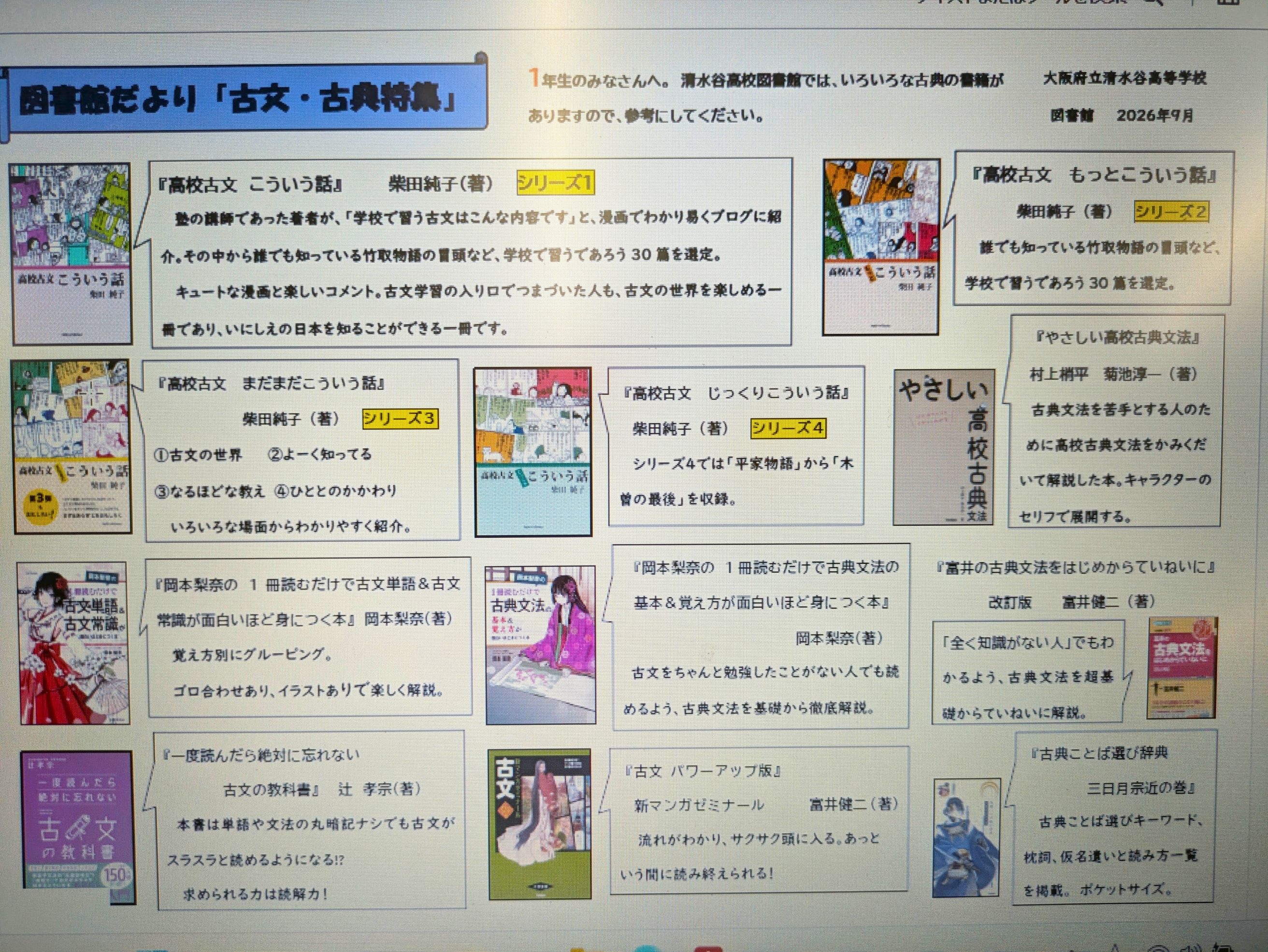1268x952 pixels.
Task: Click the yellow シリーズ2 highlight label
Action: [x=1171, y=212]
